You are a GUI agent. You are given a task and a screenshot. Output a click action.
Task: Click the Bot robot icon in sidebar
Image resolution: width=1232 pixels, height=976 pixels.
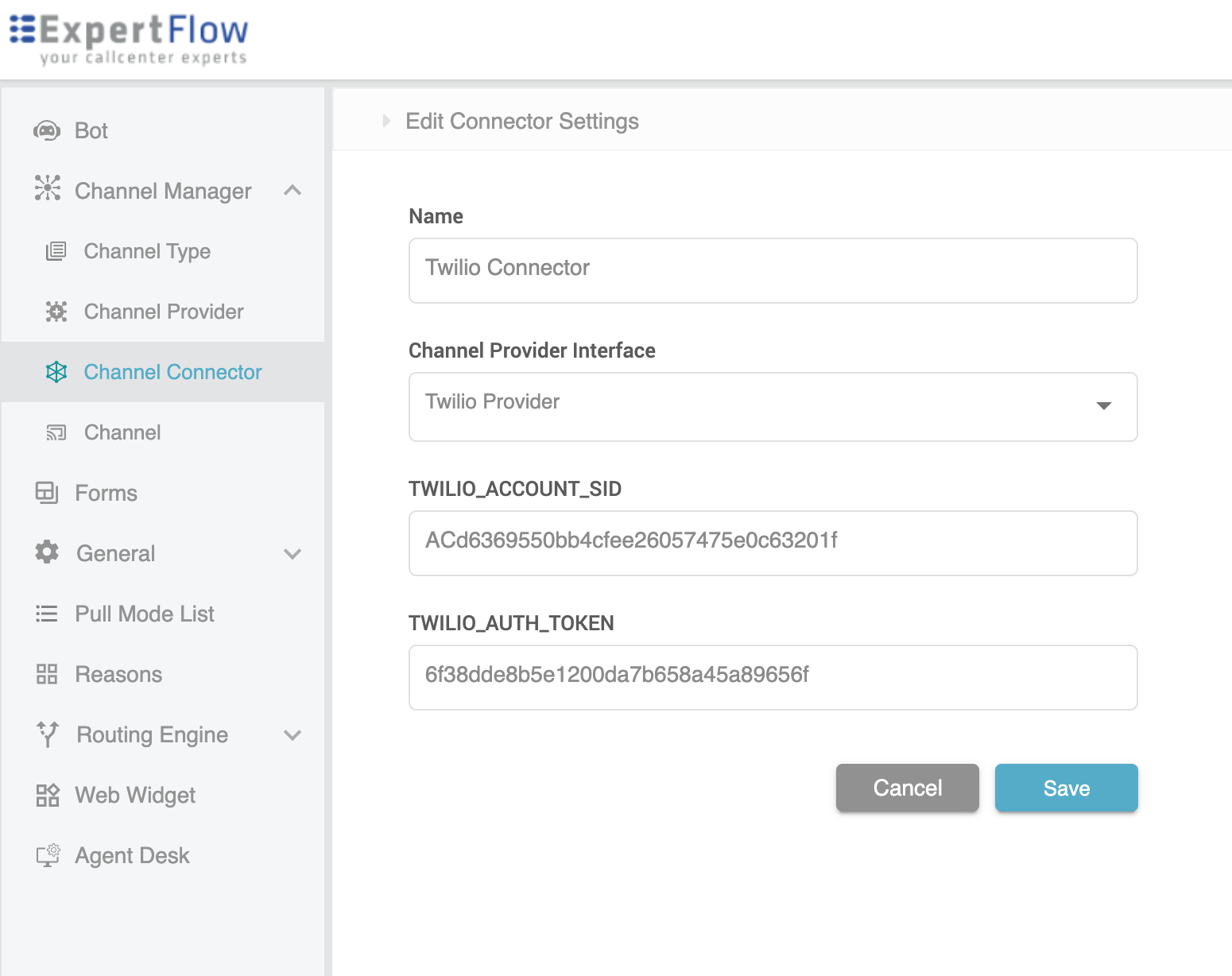coord(47,130)
